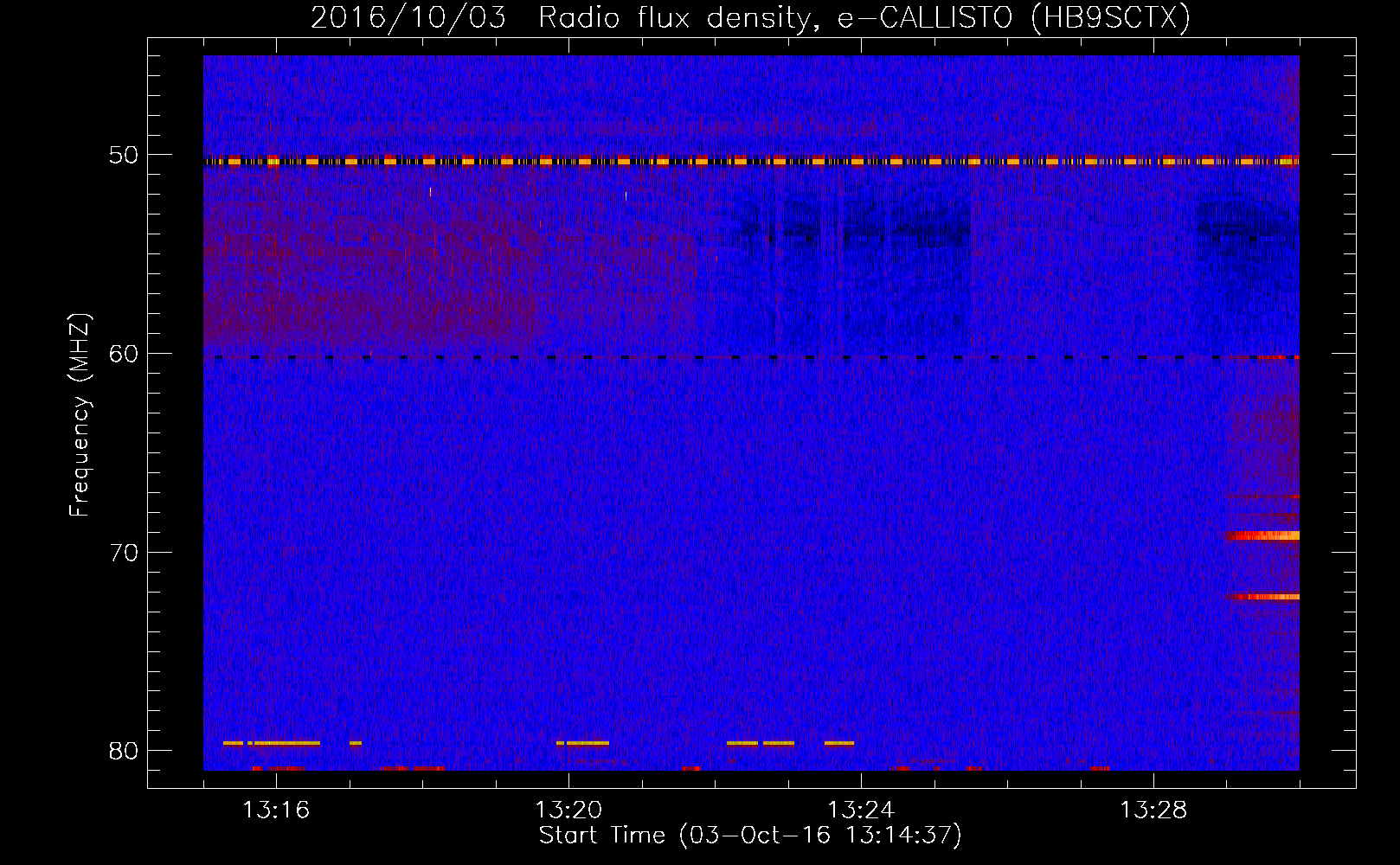Click the 70 frequency tick label
Image resolution: width=1400 pixels, height=865 pixels.
coord(124,552)
